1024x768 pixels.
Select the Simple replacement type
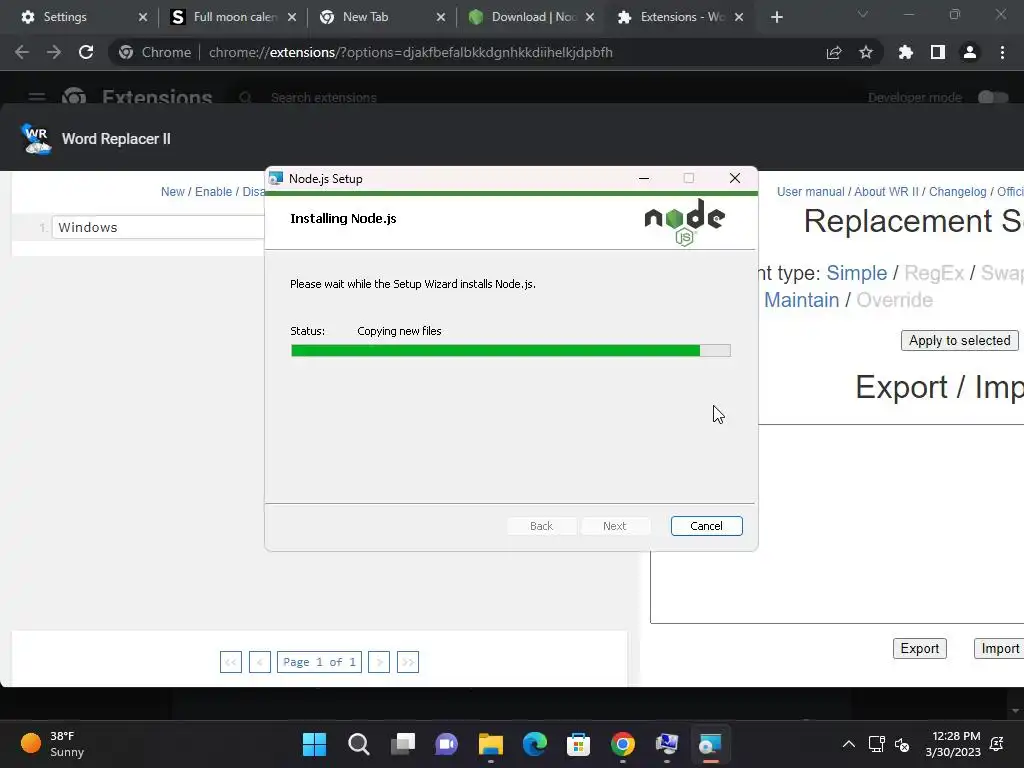856,273
